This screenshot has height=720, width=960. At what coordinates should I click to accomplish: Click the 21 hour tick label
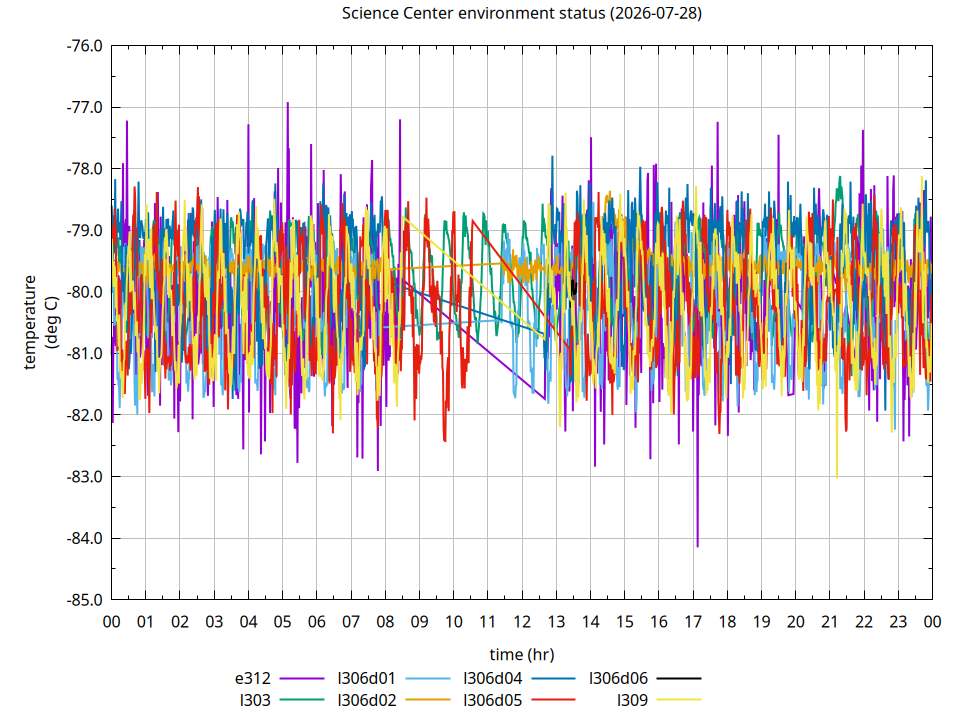[x=830, y=622]
